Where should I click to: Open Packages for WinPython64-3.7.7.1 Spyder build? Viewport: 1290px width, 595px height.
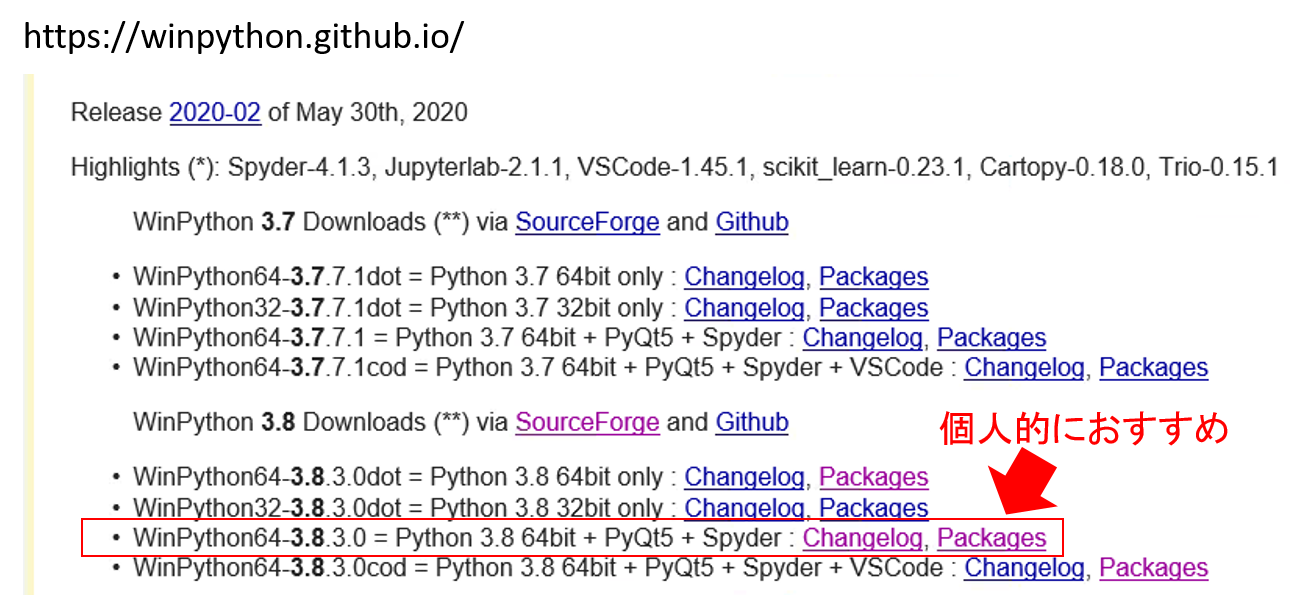(992, 337)
